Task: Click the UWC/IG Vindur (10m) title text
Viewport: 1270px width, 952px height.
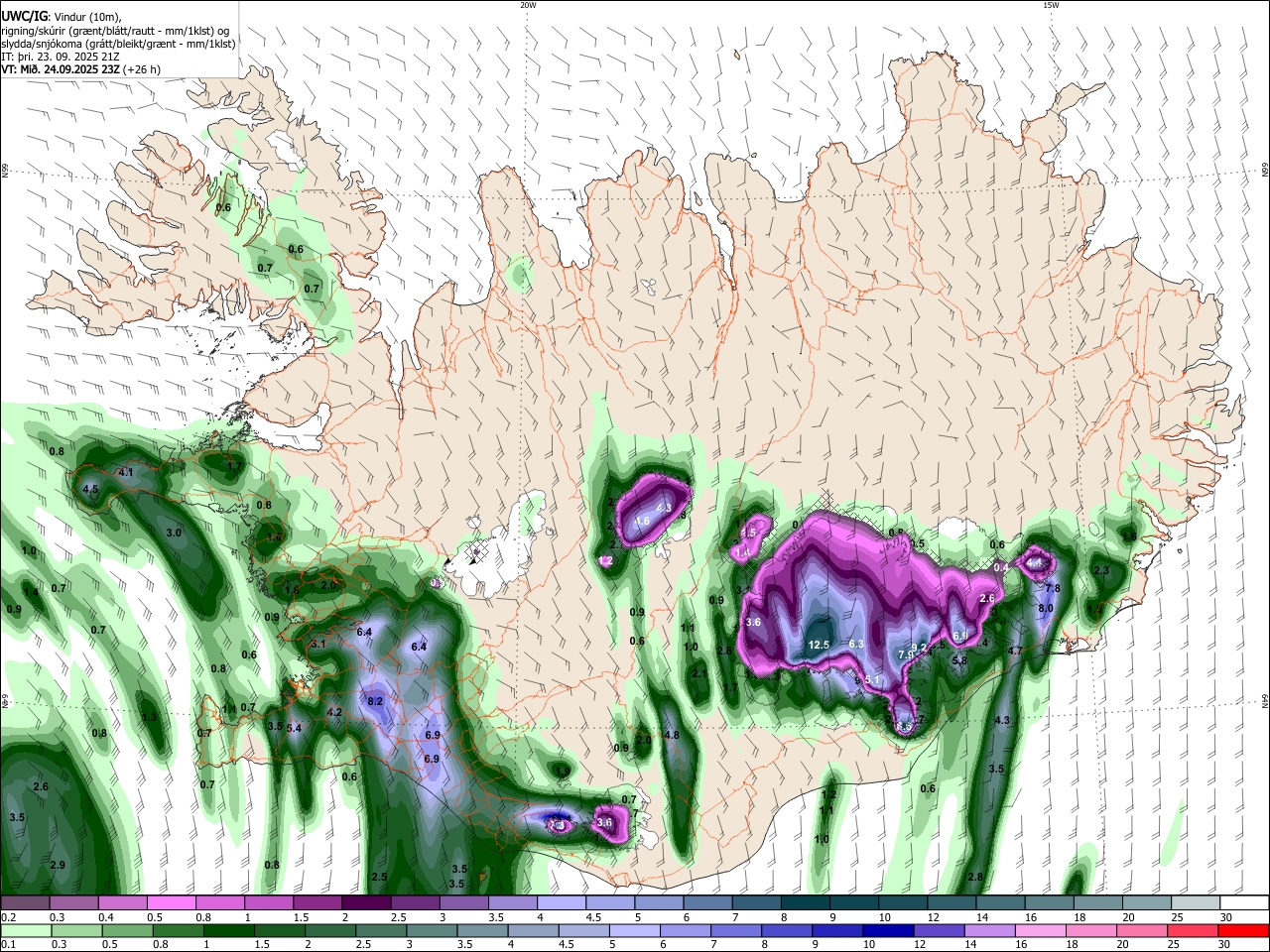Action: [61, 16]
